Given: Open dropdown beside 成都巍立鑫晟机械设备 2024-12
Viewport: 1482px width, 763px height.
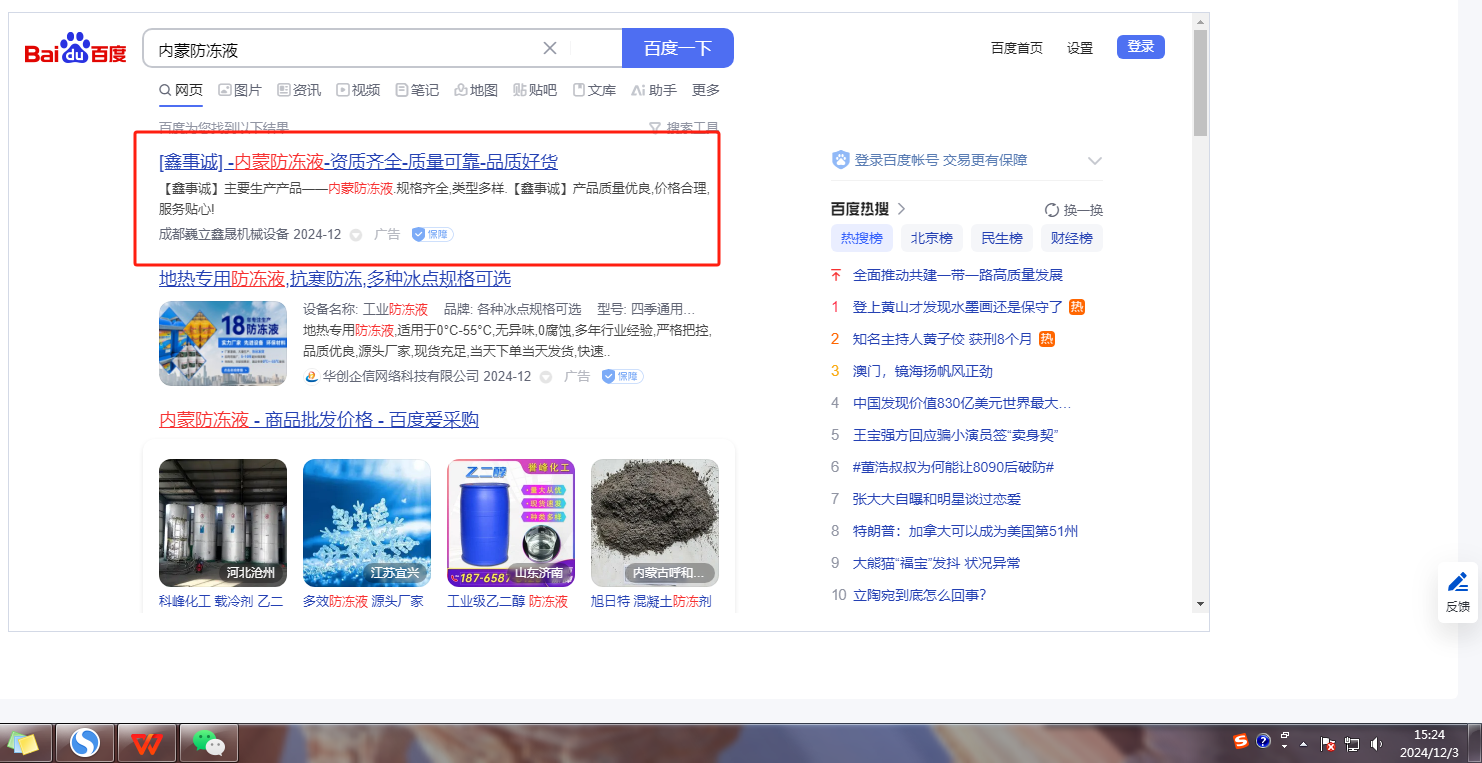Looking at the screenshot, I should tap(355, 235).
